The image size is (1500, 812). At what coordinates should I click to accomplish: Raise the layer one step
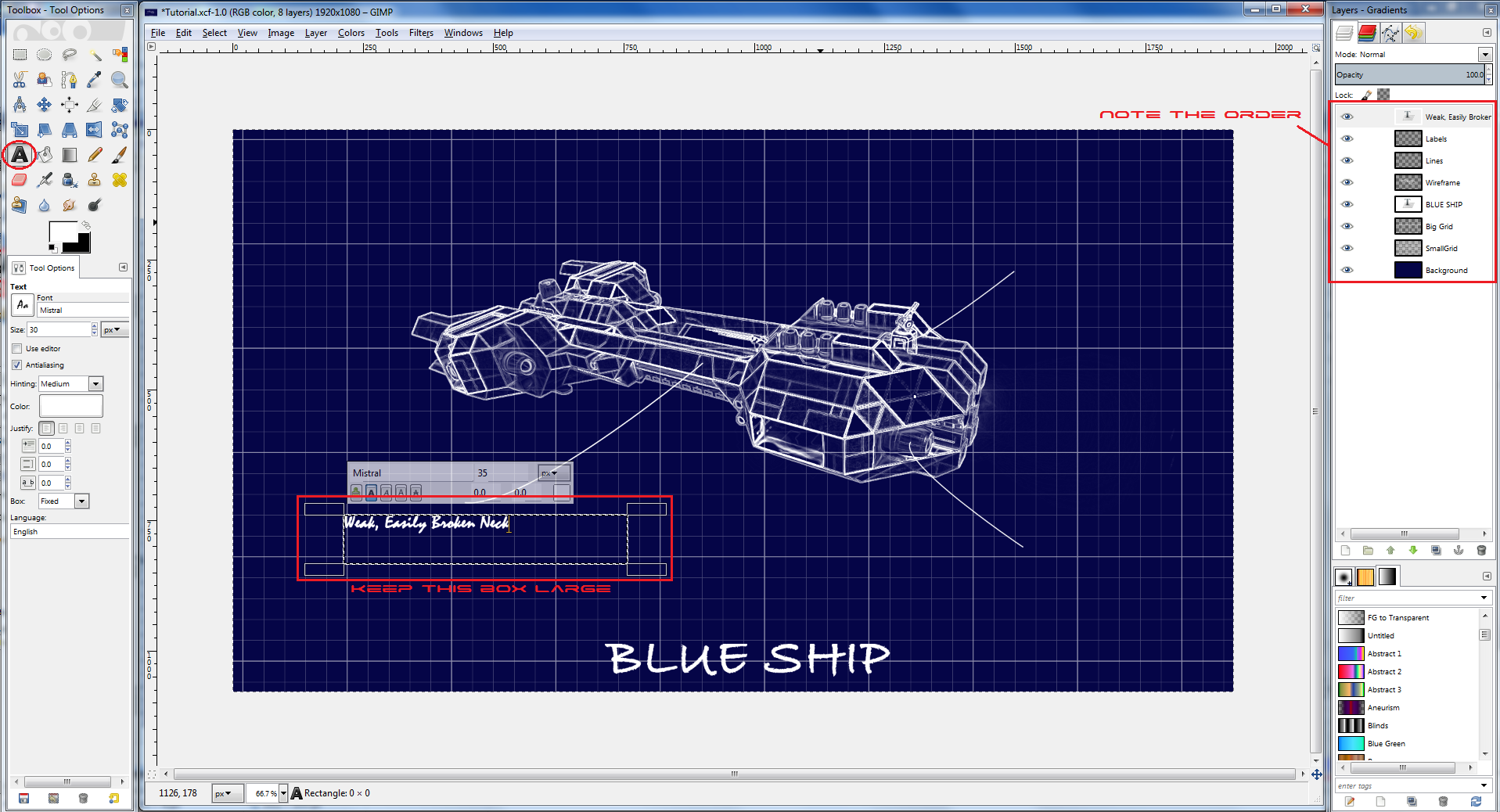tap(1390, 551)
